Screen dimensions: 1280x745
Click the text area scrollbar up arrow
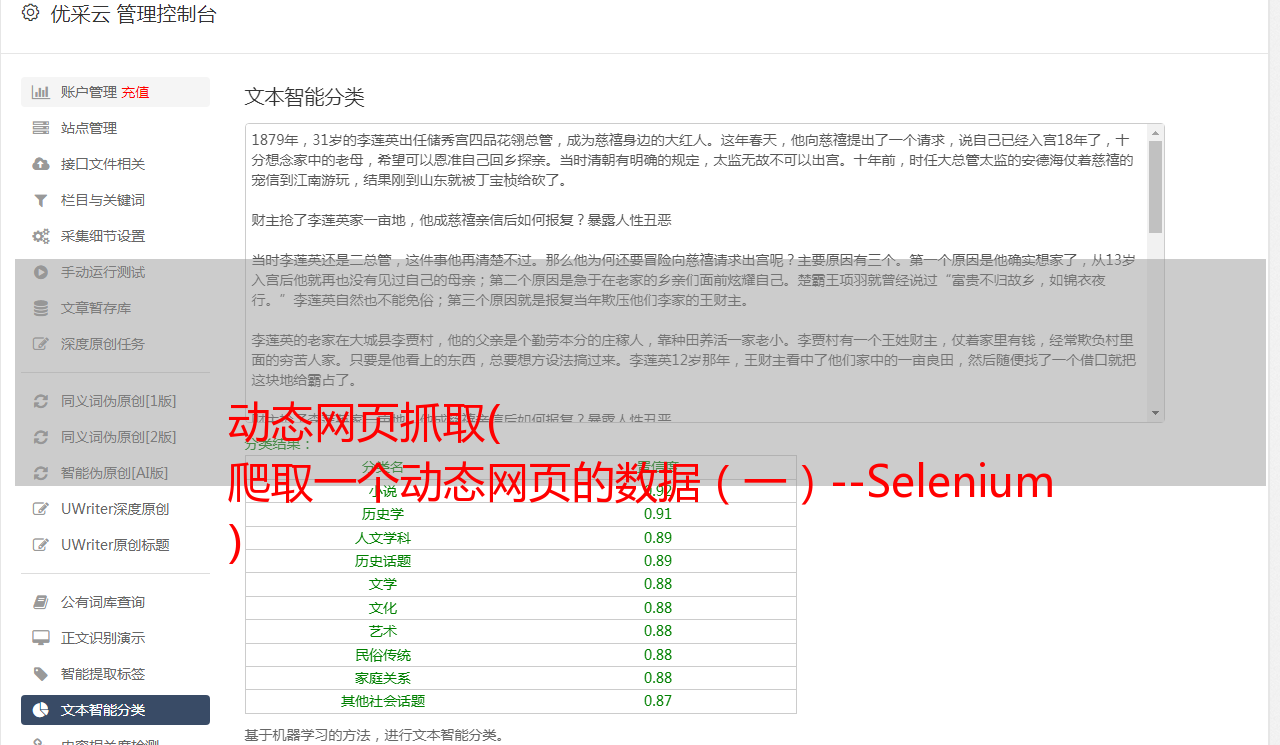(x=1155, y=132)
